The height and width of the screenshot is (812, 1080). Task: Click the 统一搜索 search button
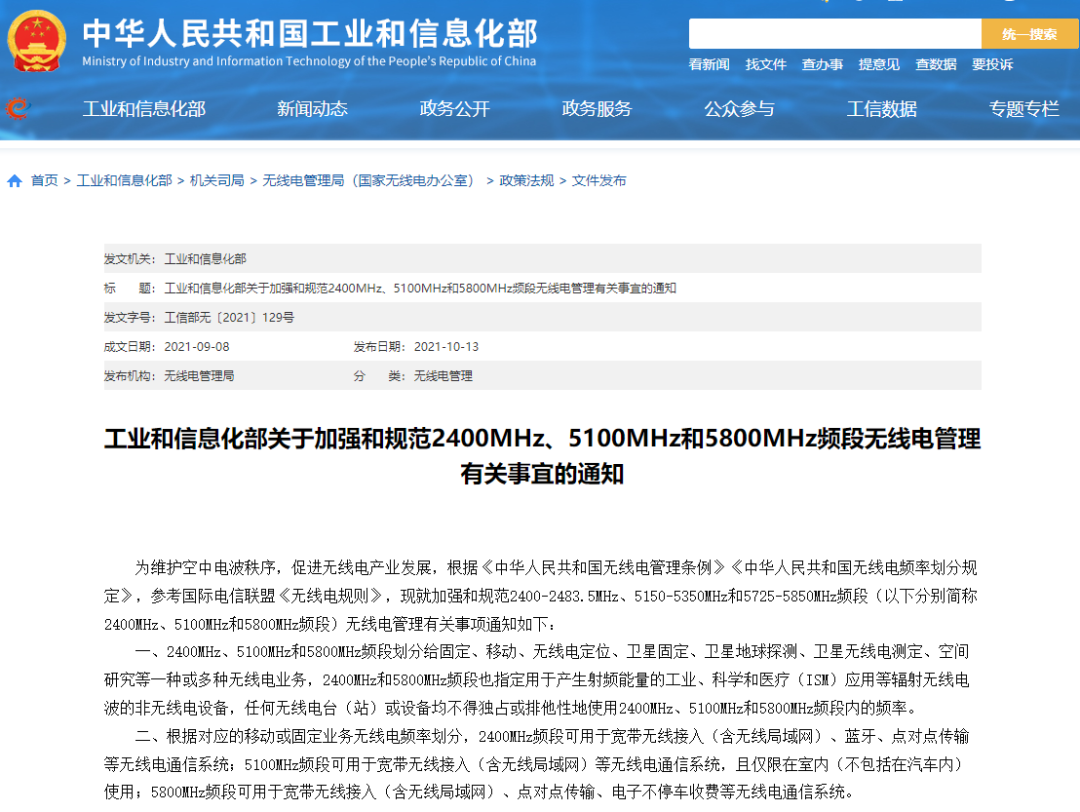tap(1030, 34)
